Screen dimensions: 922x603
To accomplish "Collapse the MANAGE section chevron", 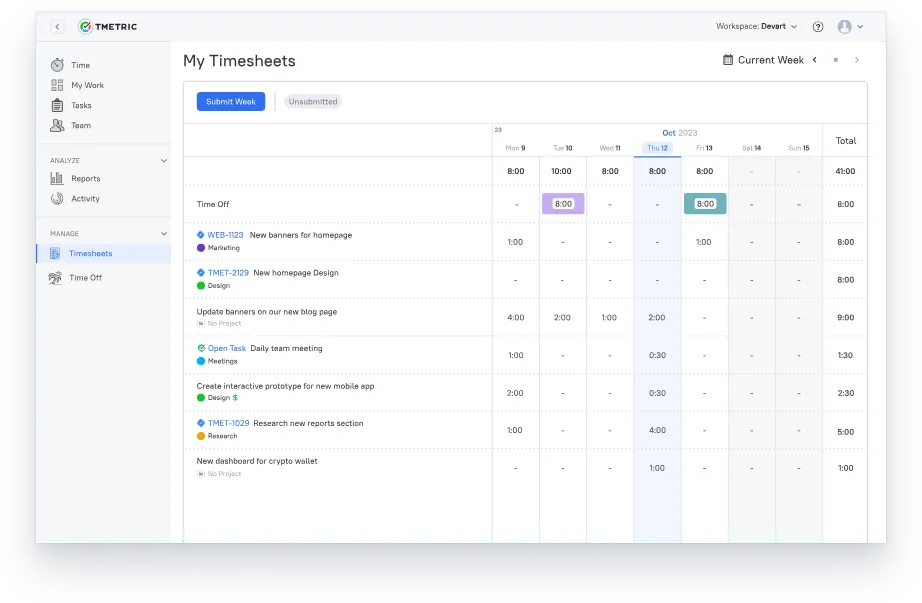I will click(x=163, y=233).
